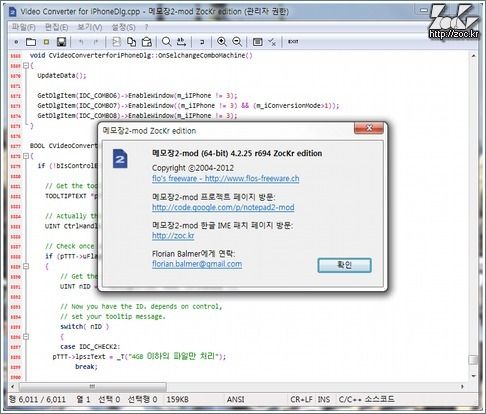Viewport: 486px width, 414px height.
Task: Open the 편집(E) menu
Action: pyautogui.click(x=57, y=27)
